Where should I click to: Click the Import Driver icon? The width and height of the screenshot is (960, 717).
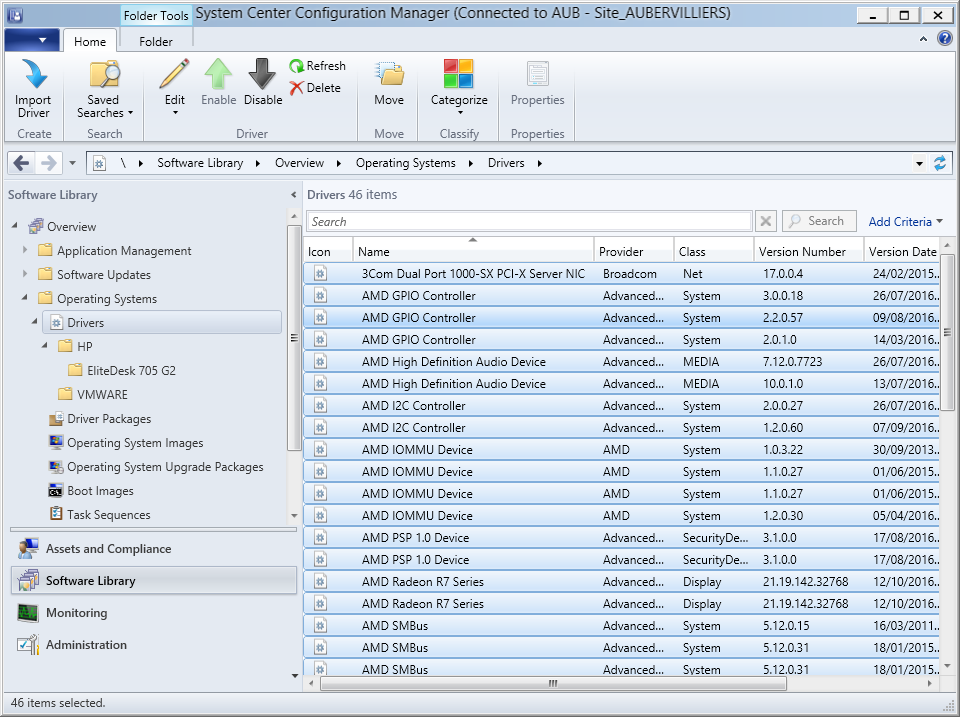tap(34, 74)
